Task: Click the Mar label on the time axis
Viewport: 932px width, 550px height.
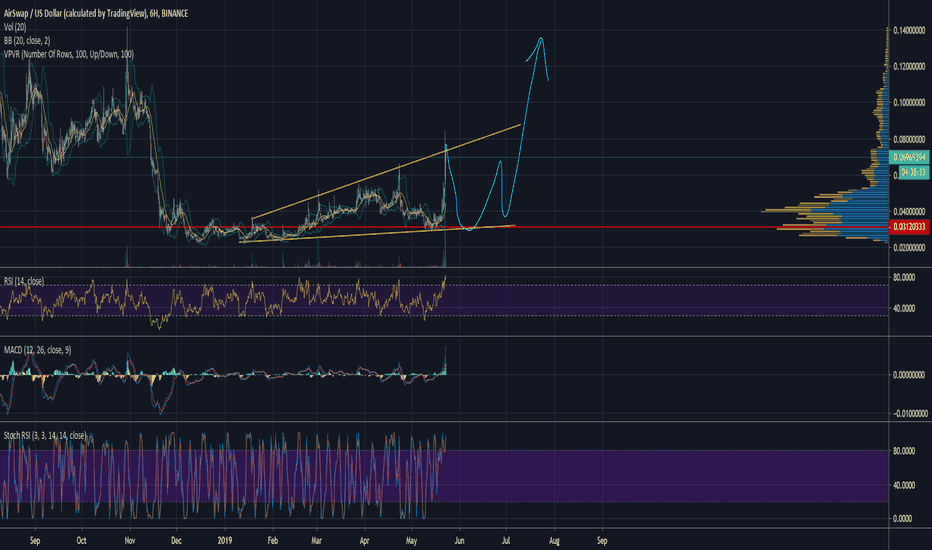Action: tap(317, 540)
